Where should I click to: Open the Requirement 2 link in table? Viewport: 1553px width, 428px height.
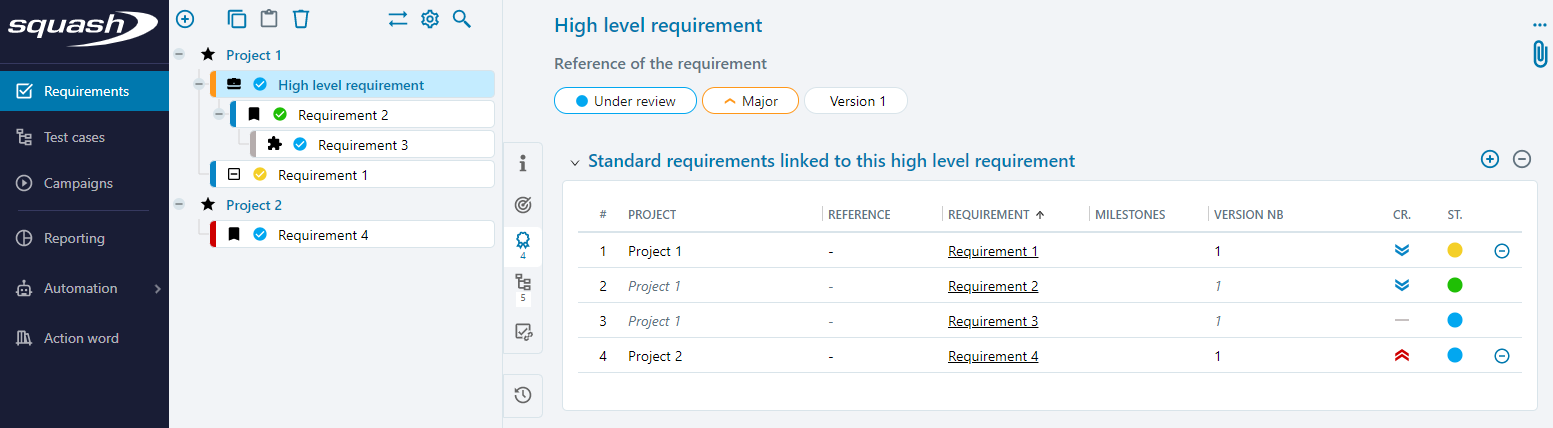992,286
